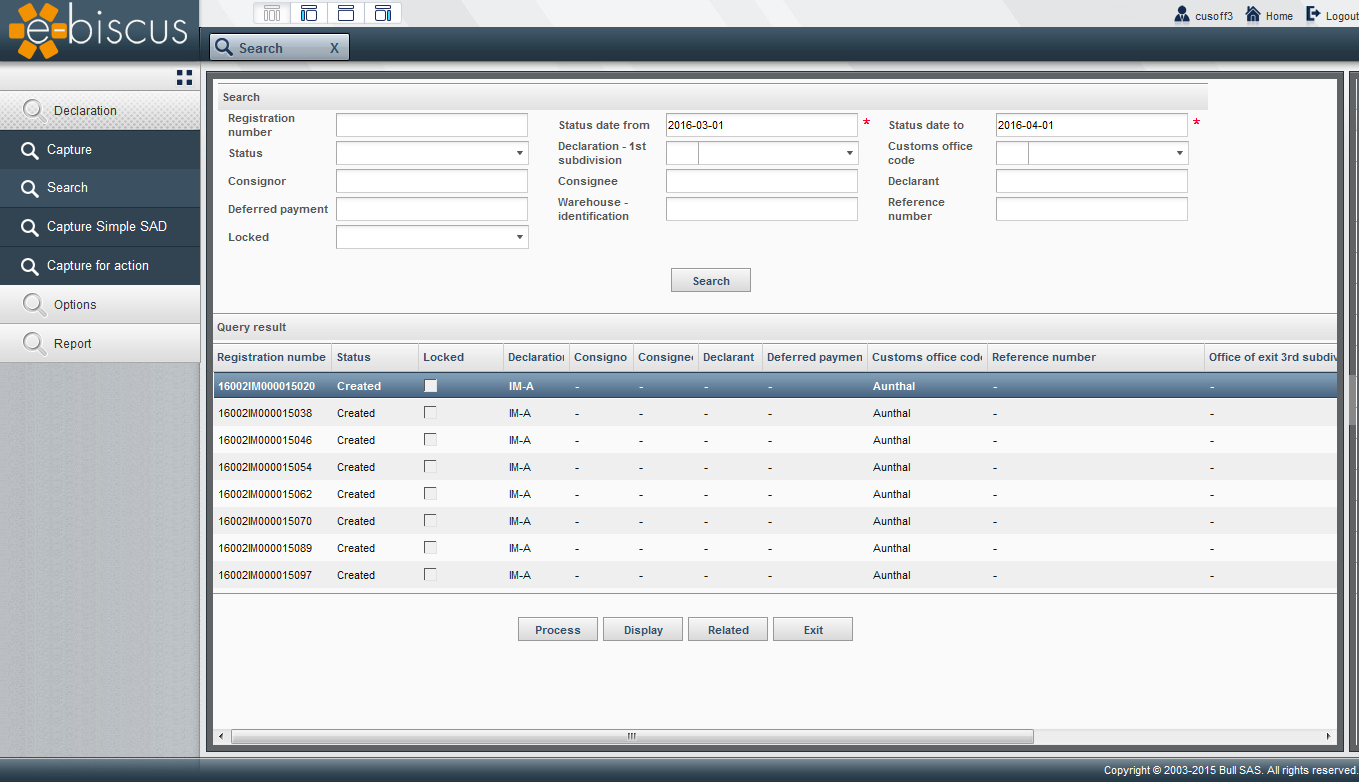Click the cusoff3 user profile icon
The height and width of the screenshot is (782, 1359).
(x=1182, y=15)
